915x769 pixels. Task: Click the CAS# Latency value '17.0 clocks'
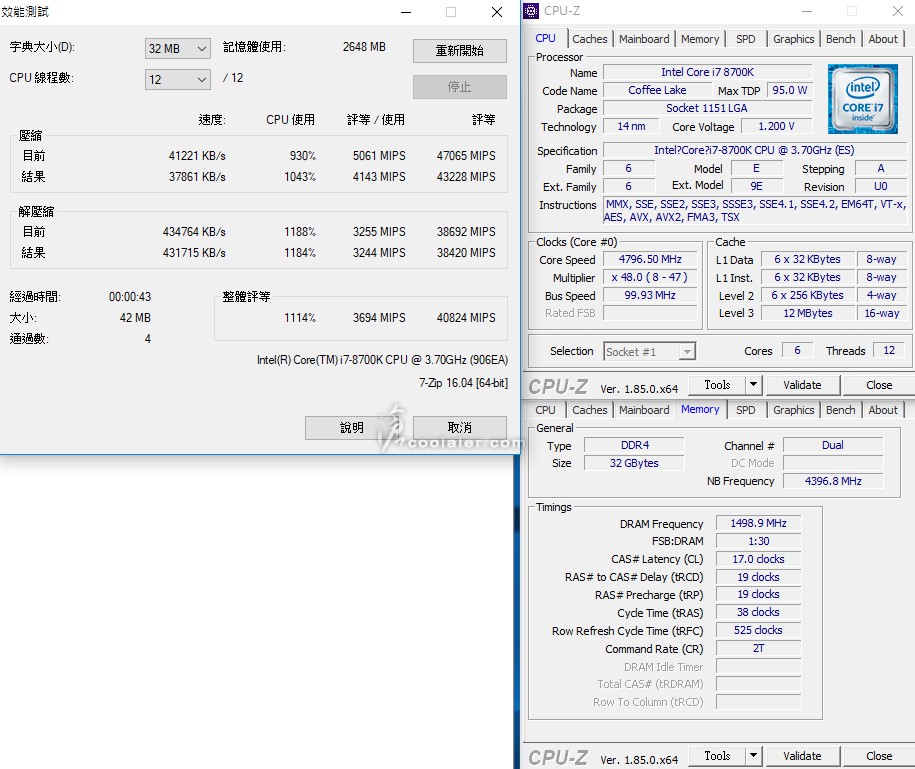[x=758, y=559]
